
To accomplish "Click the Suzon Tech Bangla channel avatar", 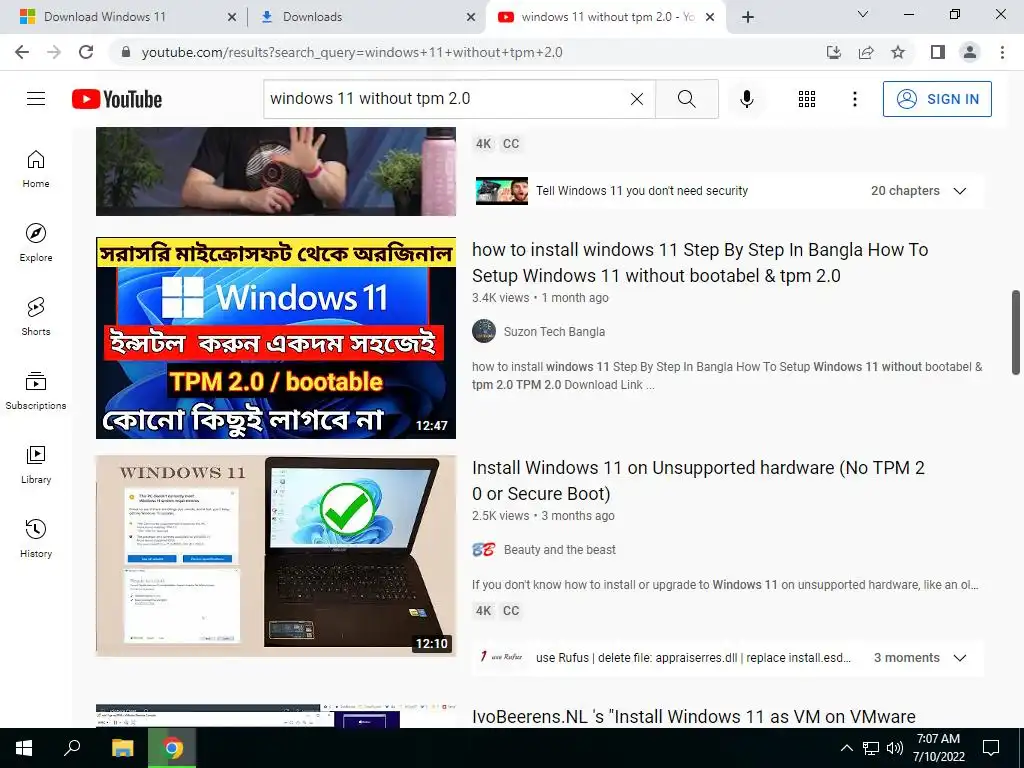I will [484, 331].
